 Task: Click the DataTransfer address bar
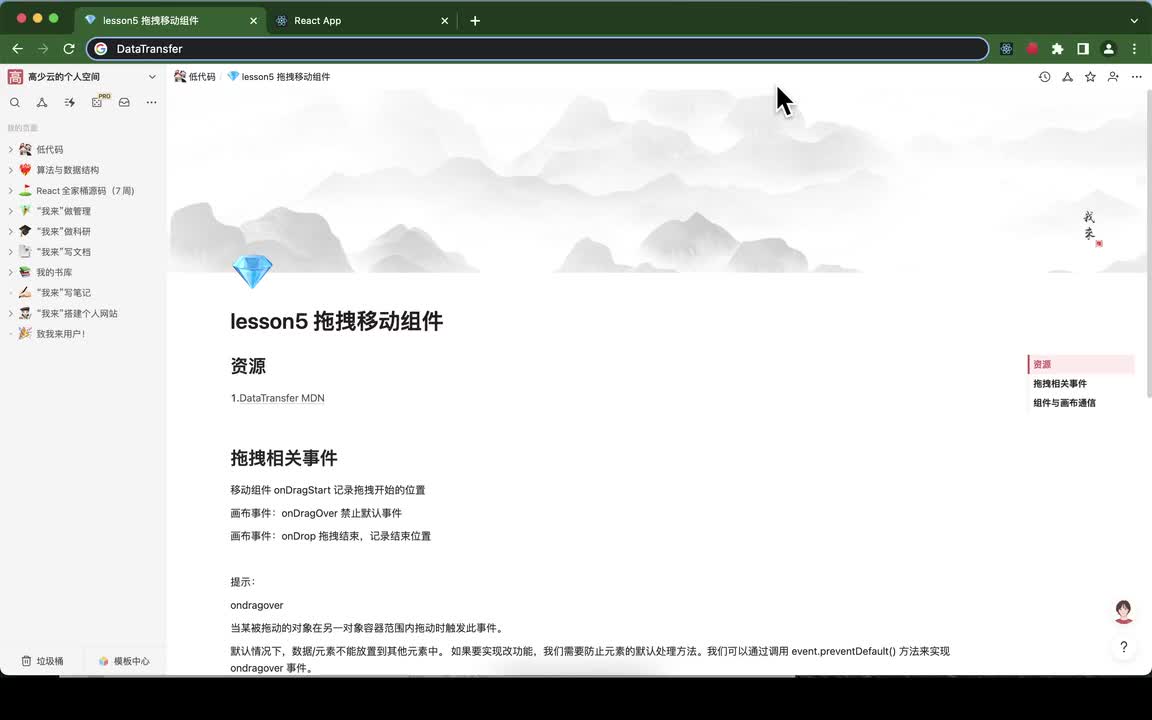[x=538, y=48]
